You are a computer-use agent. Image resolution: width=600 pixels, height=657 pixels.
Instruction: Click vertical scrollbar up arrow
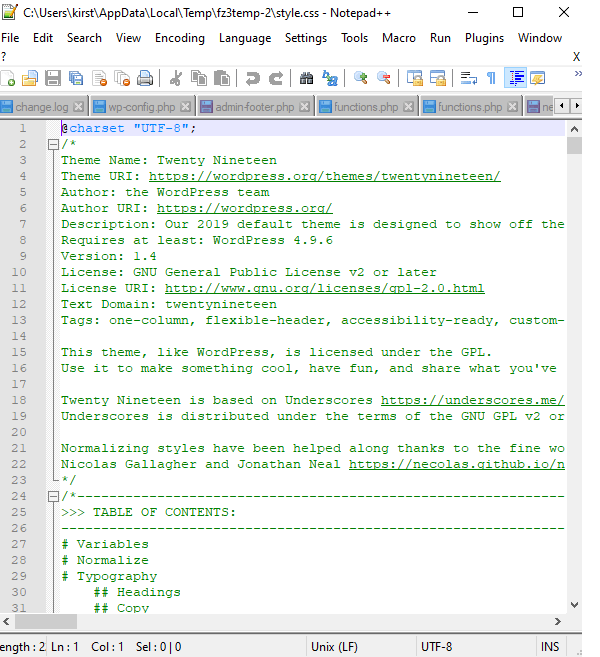(x=574, y=129)
